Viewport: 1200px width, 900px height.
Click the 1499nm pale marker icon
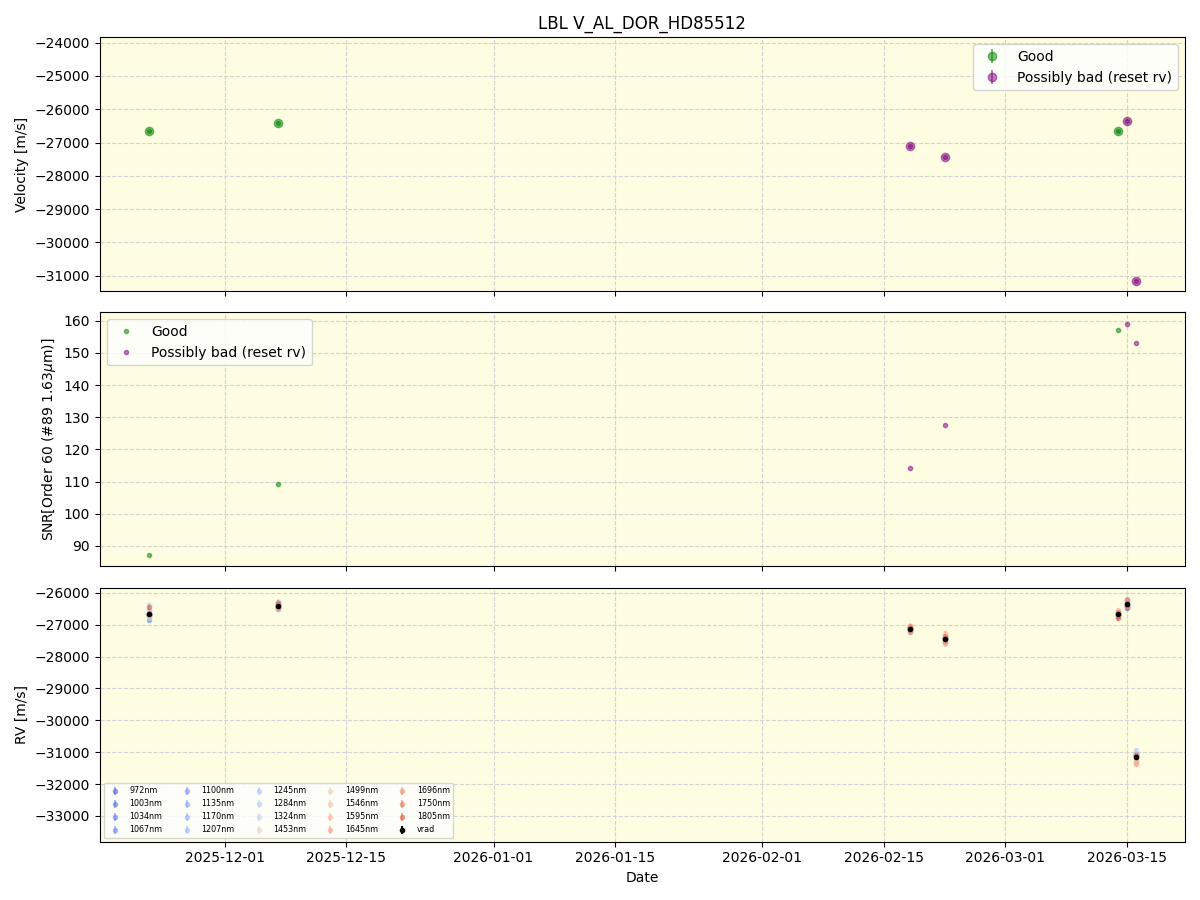click(330, 789)
